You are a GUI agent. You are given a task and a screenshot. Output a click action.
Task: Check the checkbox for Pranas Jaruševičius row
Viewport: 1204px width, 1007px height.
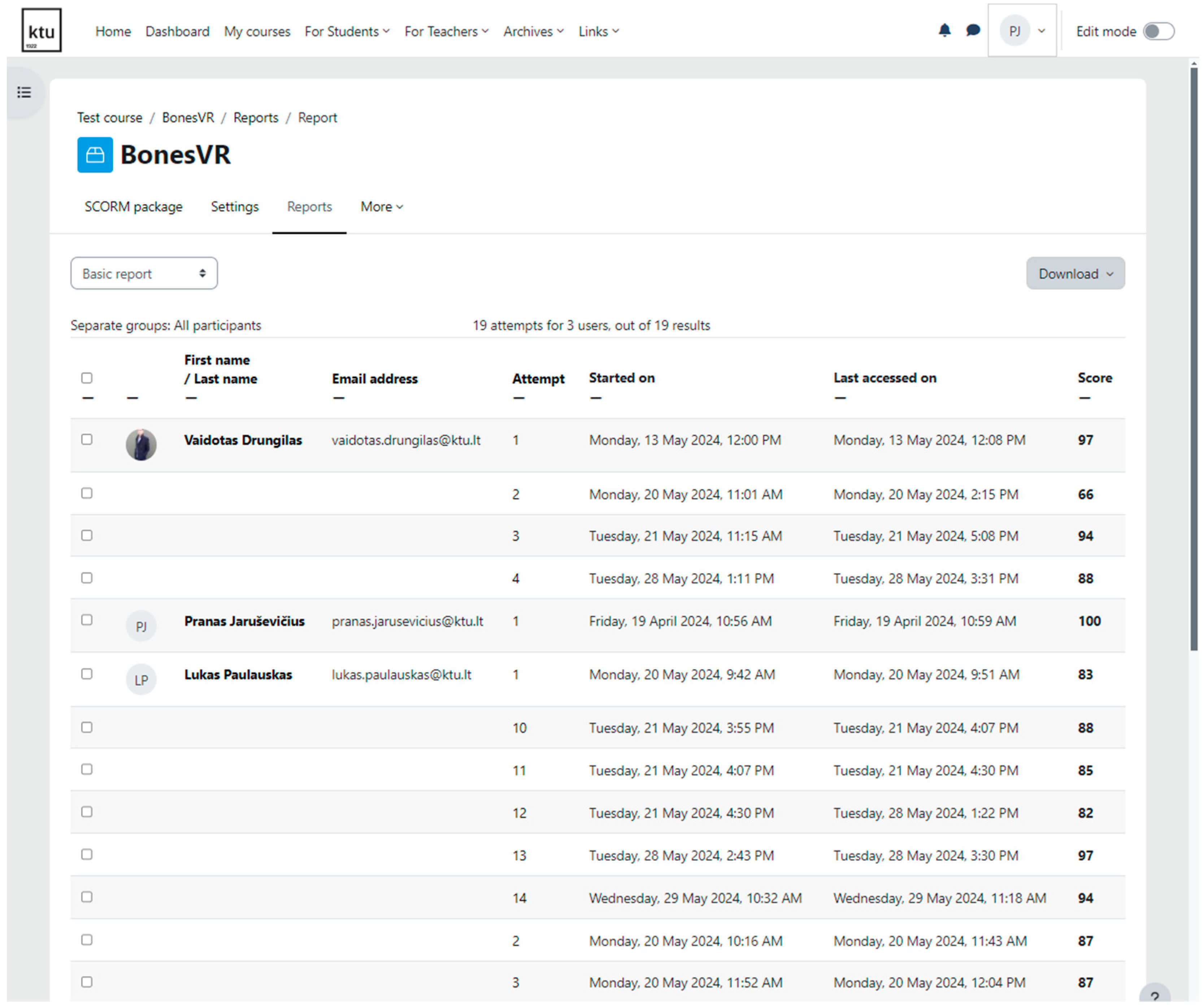[x=87, y=620]
